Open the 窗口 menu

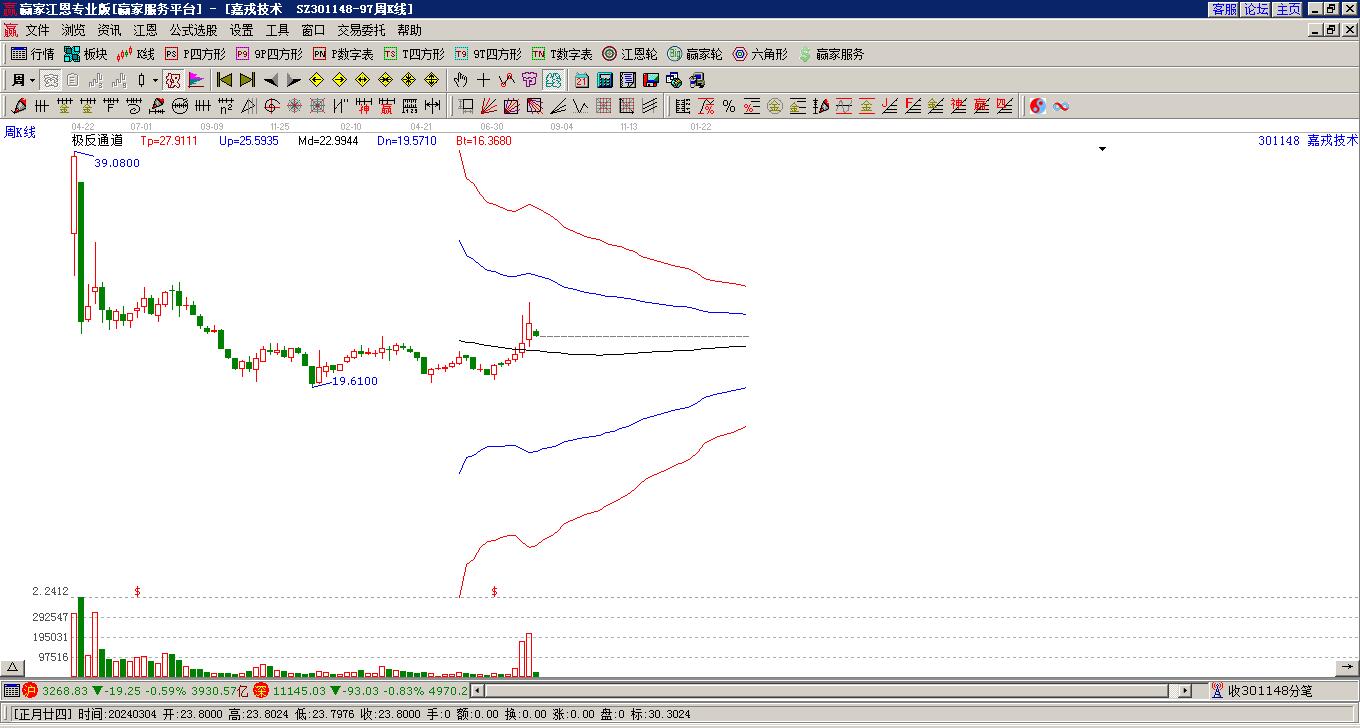[x=313, y=30]
